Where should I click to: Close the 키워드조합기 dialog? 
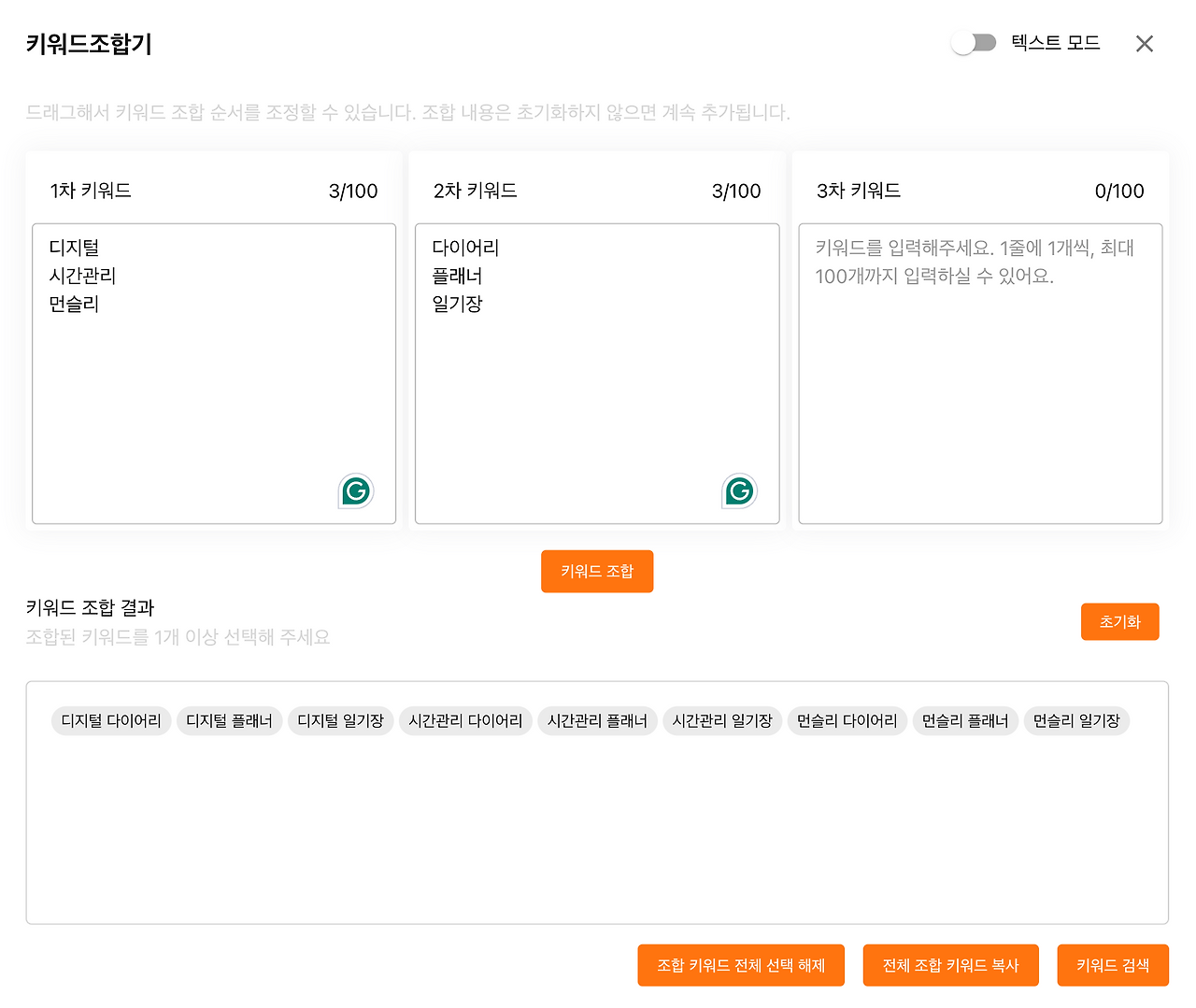[x=1144, y=43]
